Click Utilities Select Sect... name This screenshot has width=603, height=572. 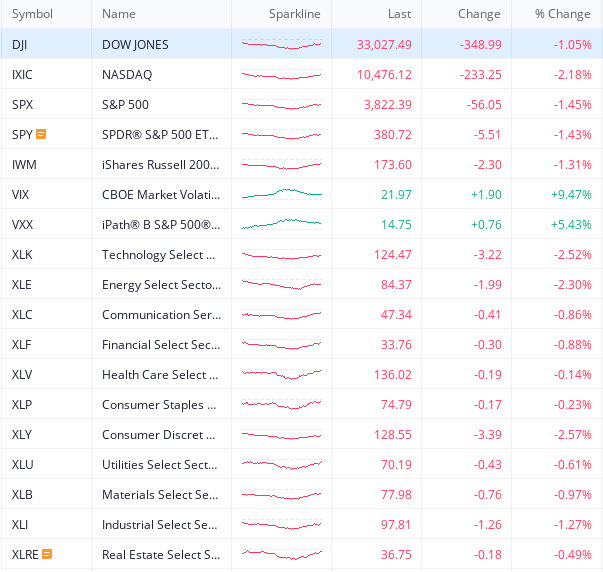(160, 464)
